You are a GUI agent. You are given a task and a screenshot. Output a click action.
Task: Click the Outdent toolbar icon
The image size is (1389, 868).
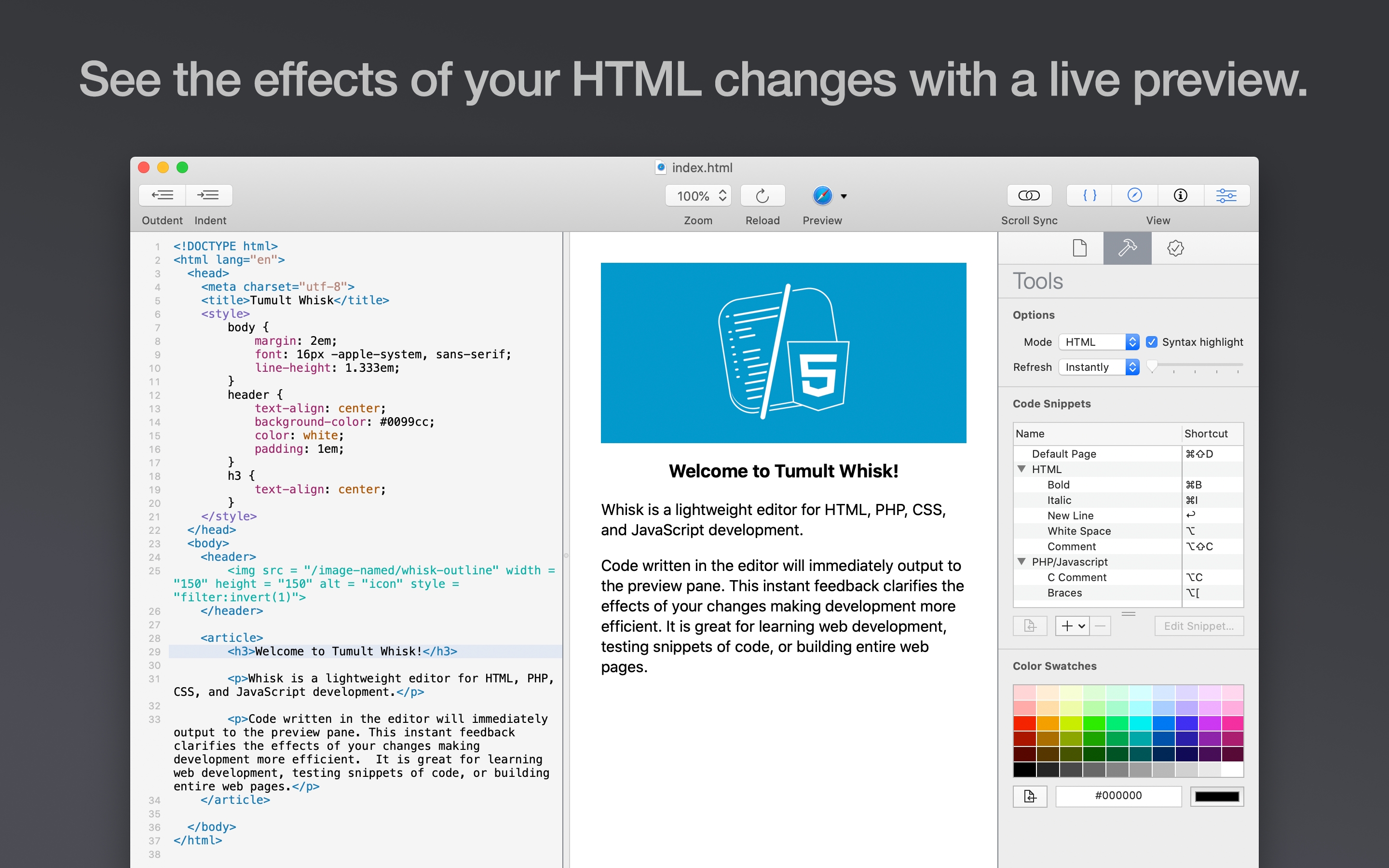pyautogui.click(x=162, y=195)
